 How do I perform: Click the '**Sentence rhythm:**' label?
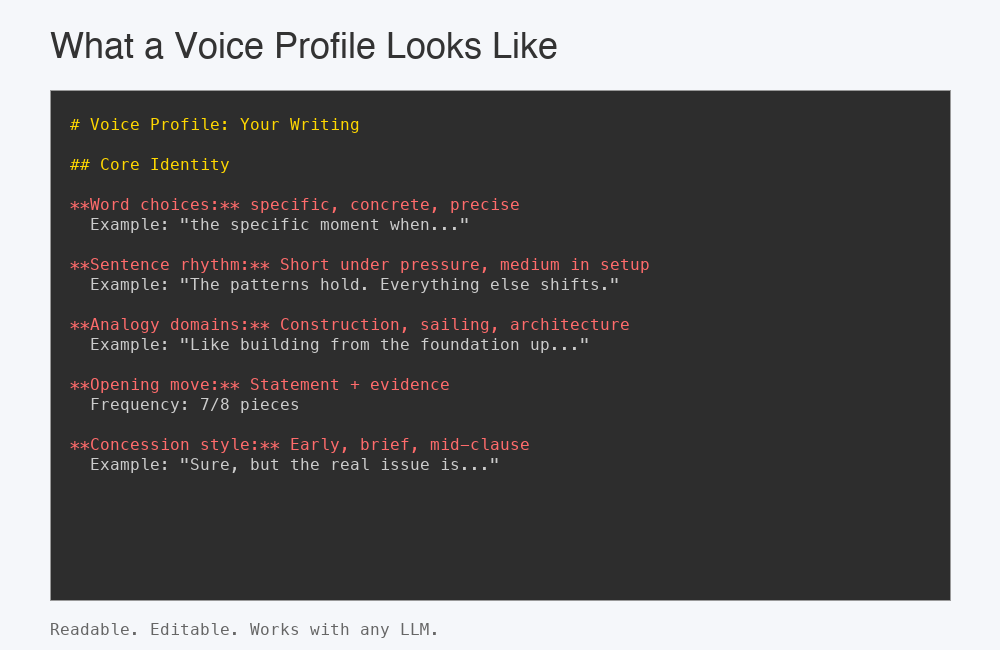(x=170, y=265)
